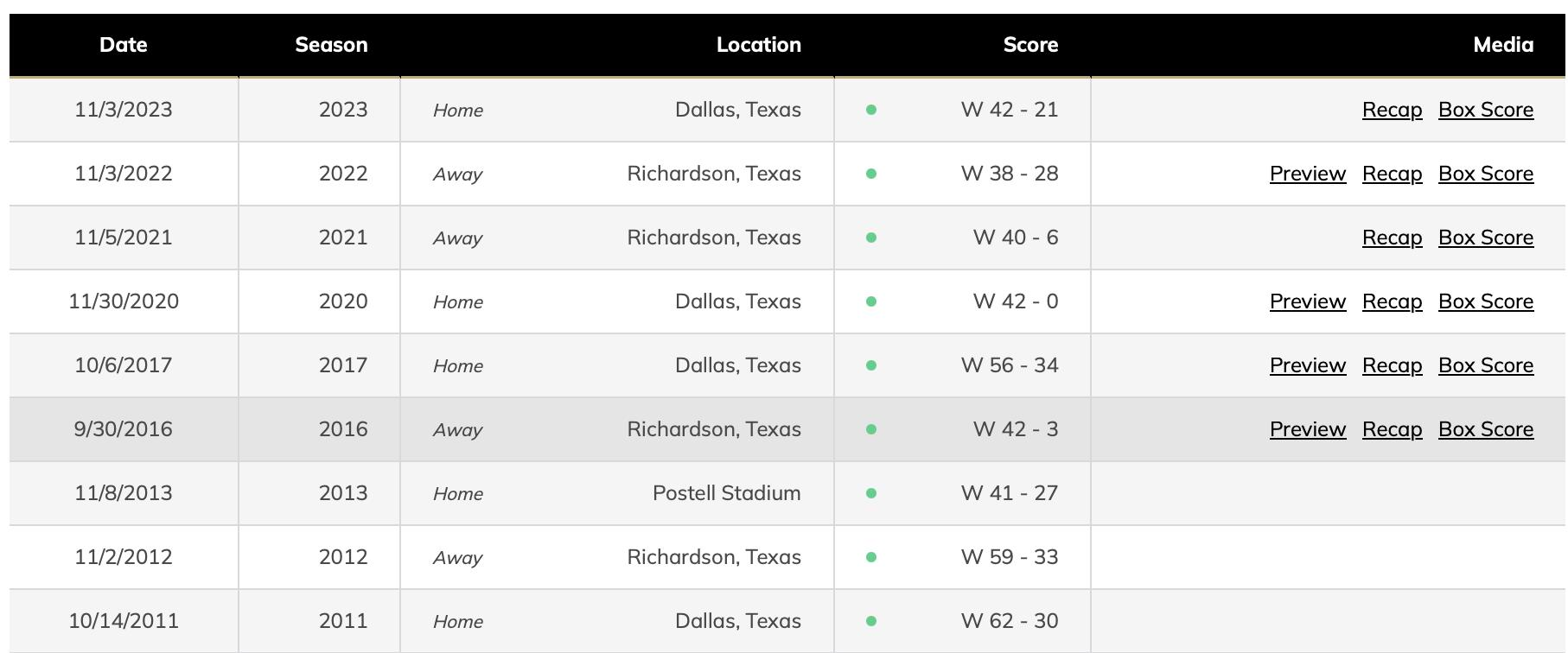The width and height of the screenshot is (1568, 653).
Task: Open Box Score for the 11/5/2021 game
Action: click(x=1485, y=238)
